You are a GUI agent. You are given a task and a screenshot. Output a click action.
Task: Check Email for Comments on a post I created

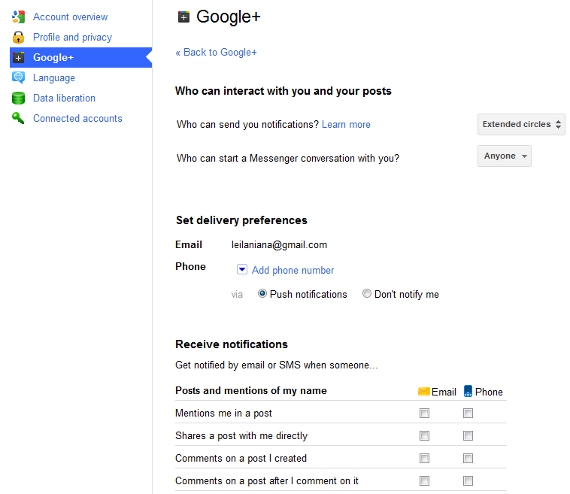point(424,458)
